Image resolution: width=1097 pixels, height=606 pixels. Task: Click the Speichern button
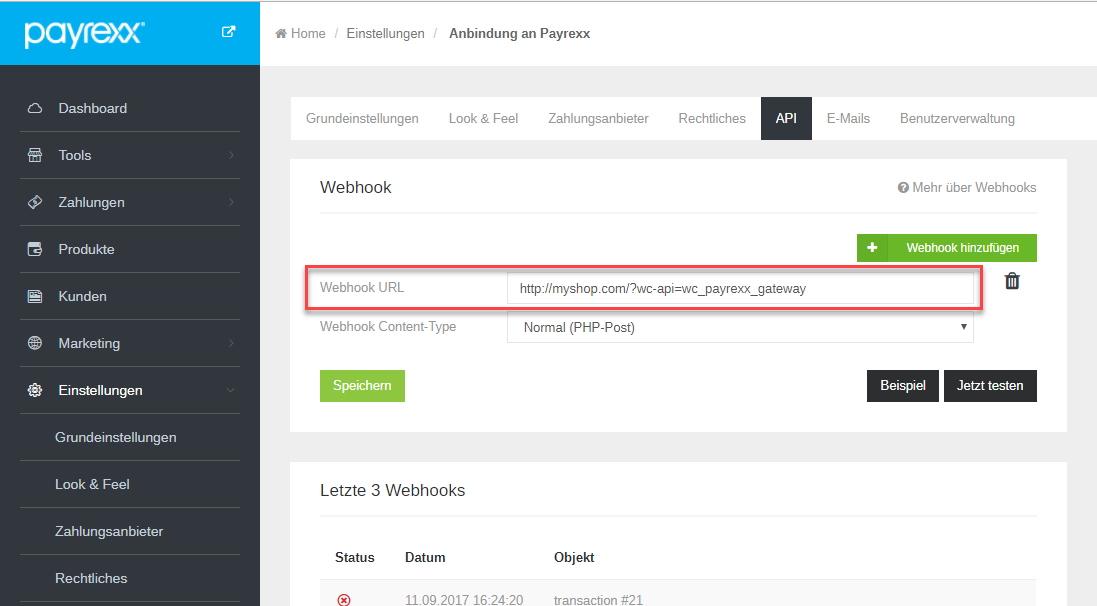click(x=362, y=386)
